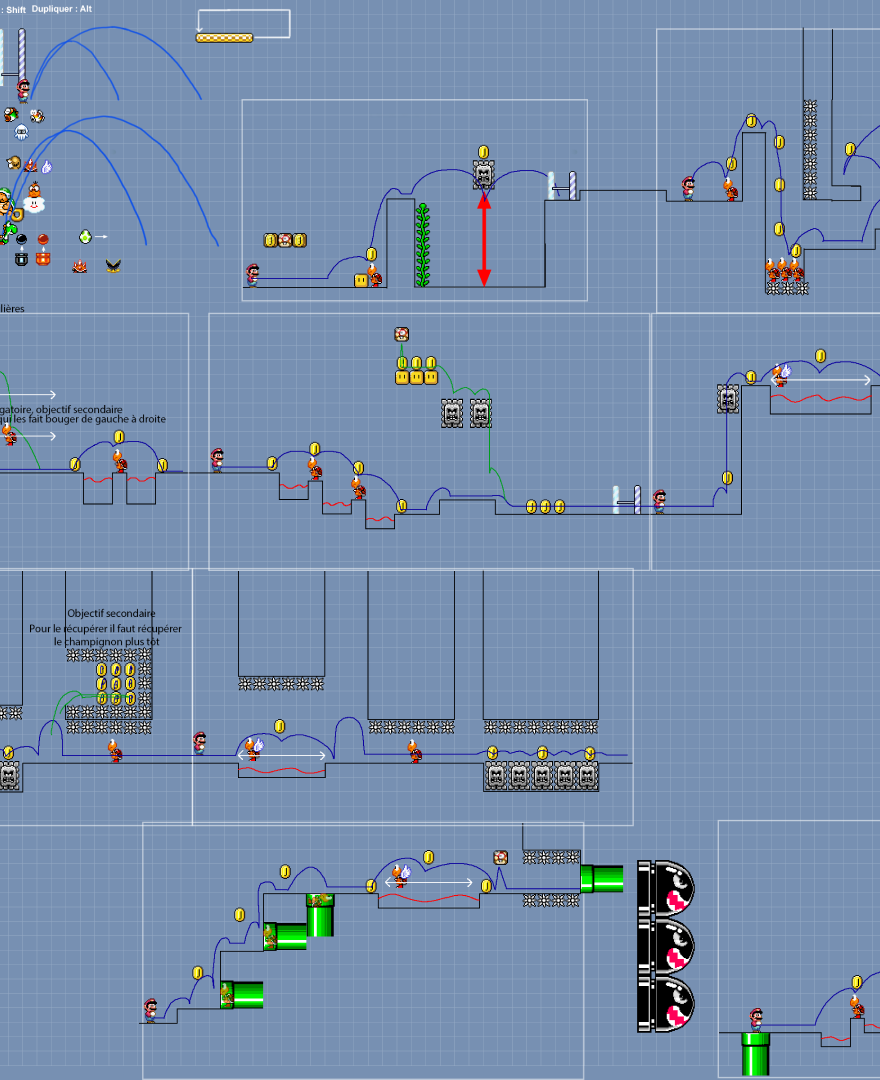Click the 'le champignon plus tôt' line

click(x=107, y=641)
